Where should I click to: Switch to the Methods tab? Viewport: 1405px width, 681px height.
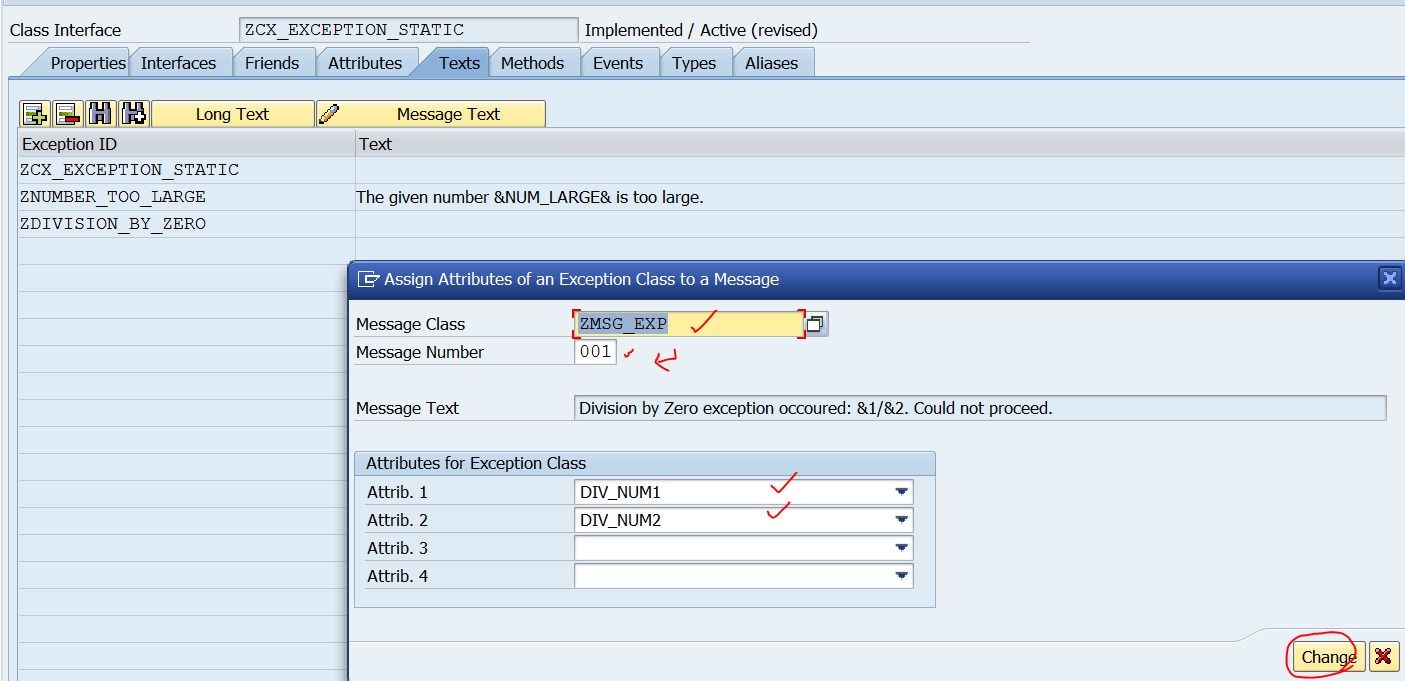coord(535,62)
